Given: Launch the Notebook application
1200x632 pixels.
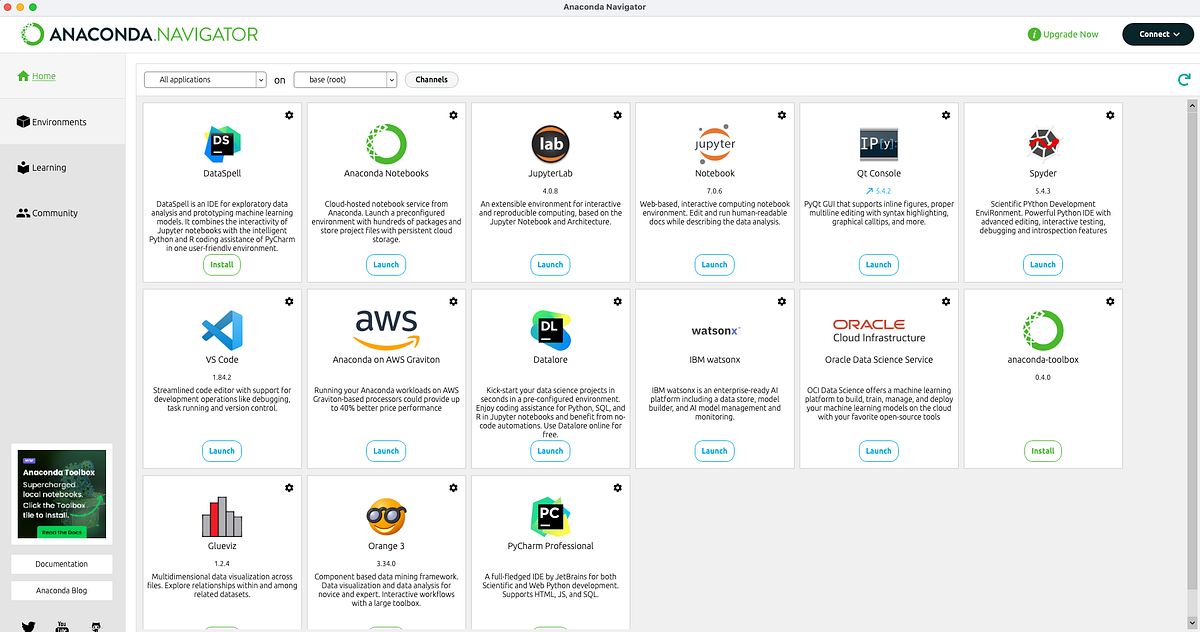Looking at the screenshot, I should click(714, 264).
